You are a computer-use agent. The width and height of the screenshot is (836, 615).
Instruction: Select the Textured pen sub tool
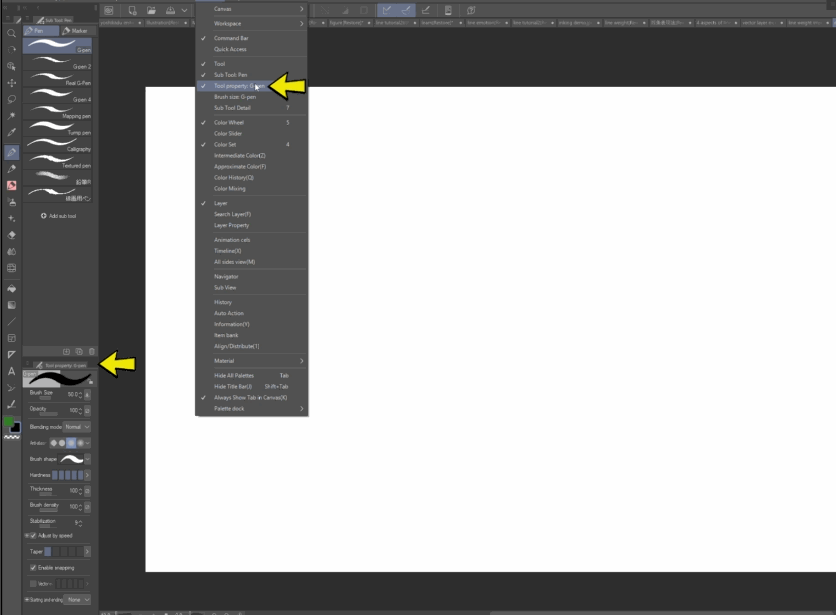pyautogui.click(x=58, y=162)
